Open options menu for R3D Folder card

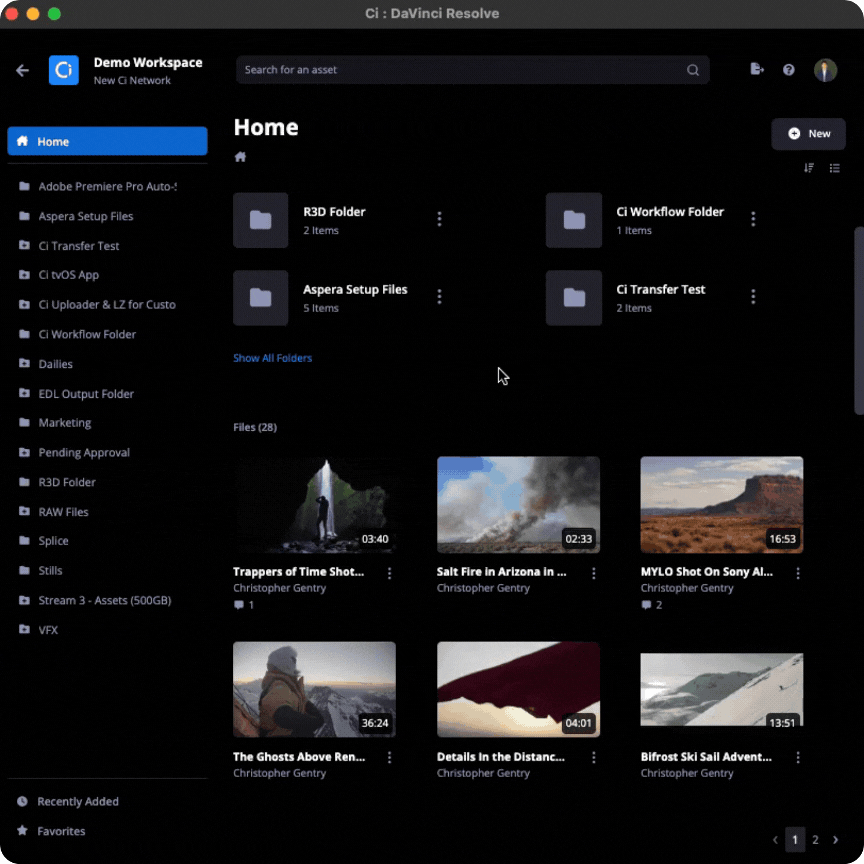439,219
